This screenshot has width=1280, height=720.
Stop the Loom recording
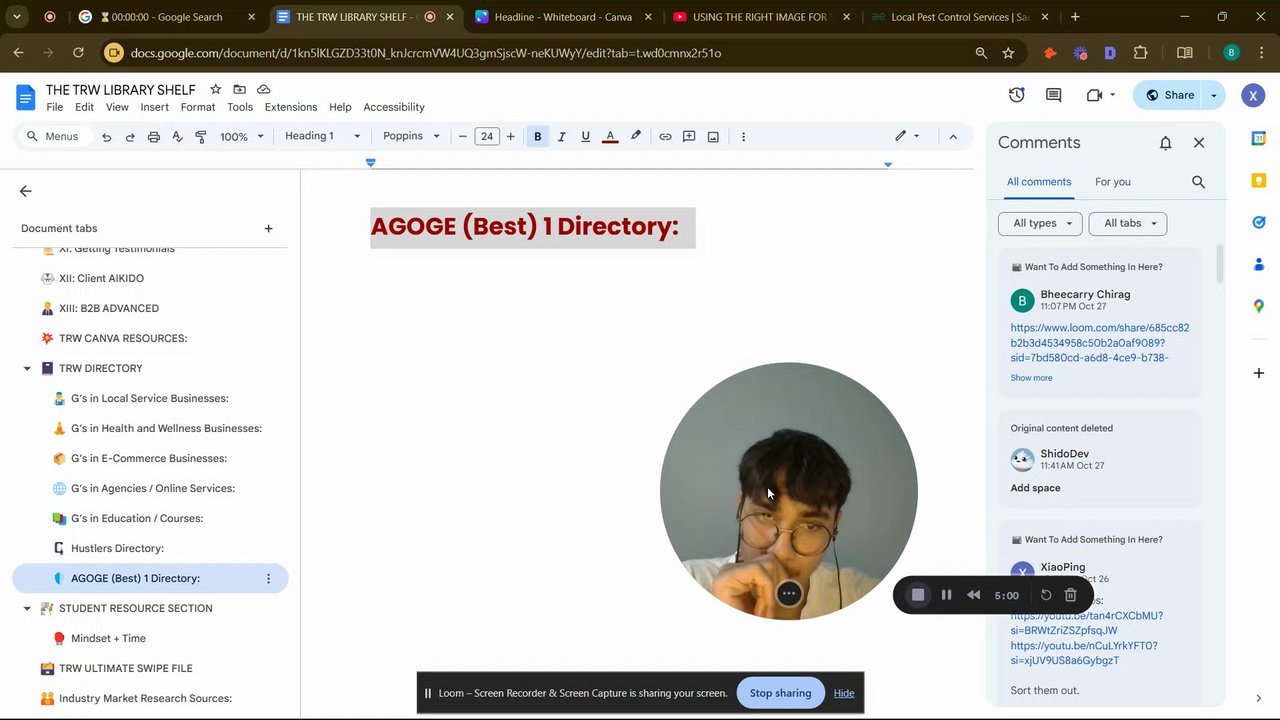click(918, 595)
